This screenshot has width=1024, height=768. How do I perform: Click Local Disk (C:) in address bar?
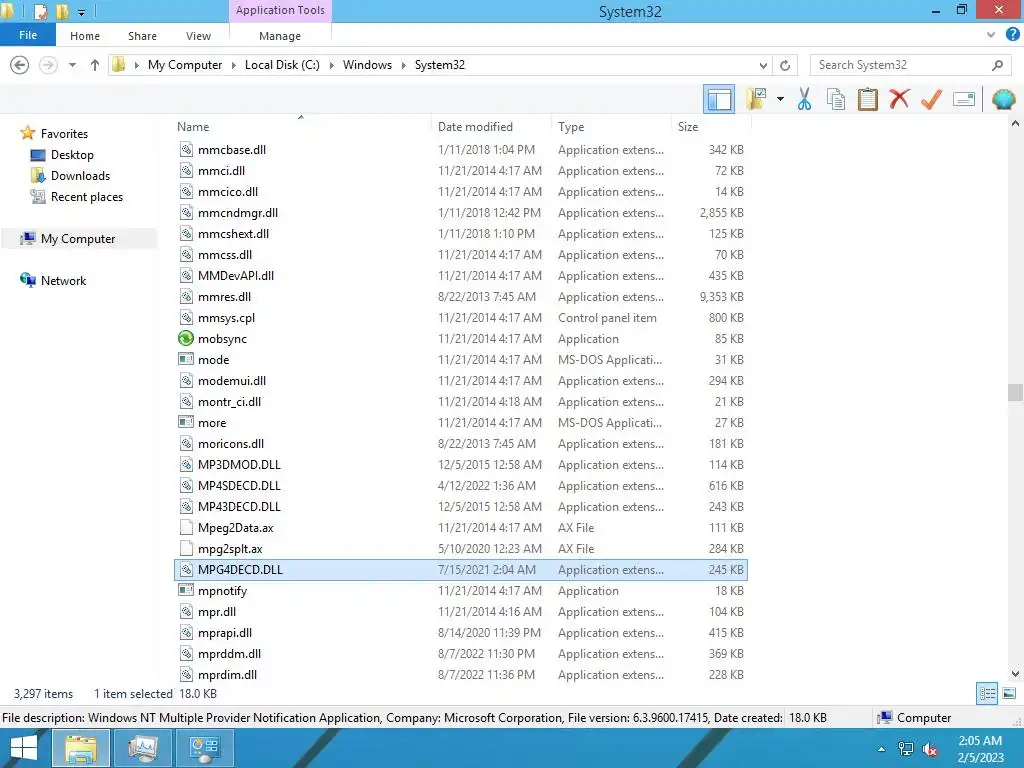point(282,65)
